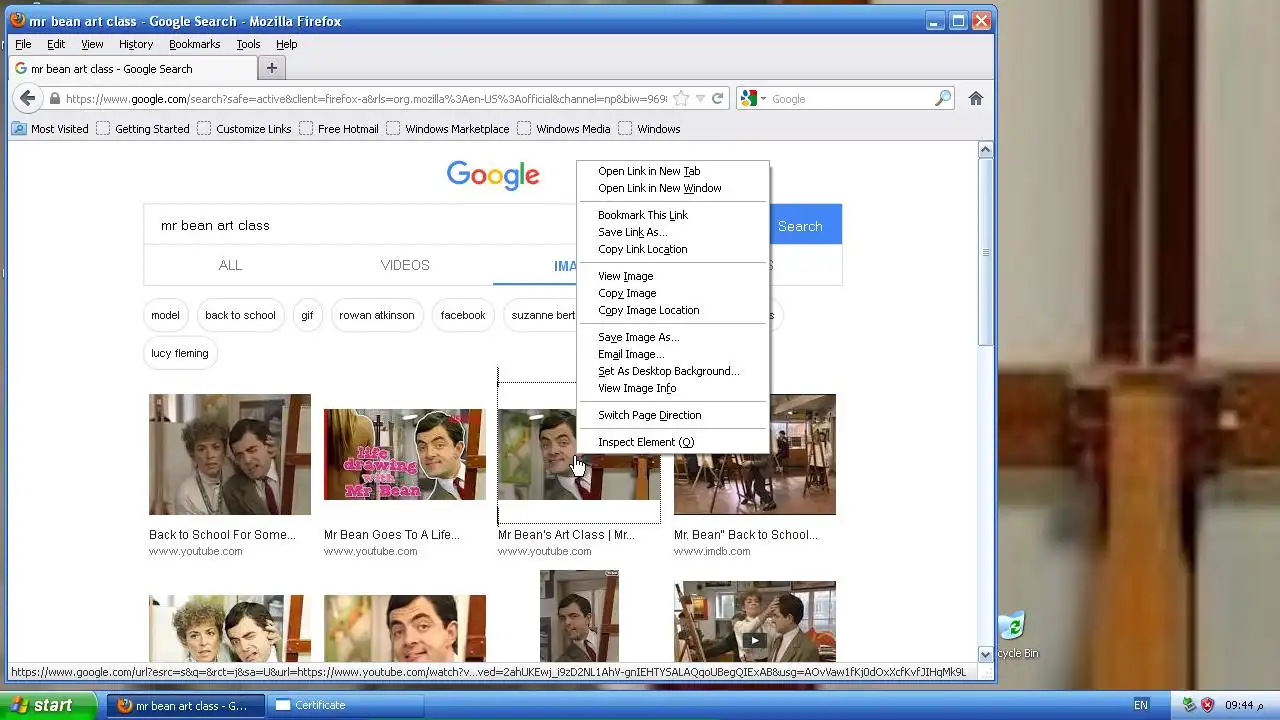Open the Edit menu
Screen dimensions: 1280x720
pyautogui.click(x=56, y=44)
